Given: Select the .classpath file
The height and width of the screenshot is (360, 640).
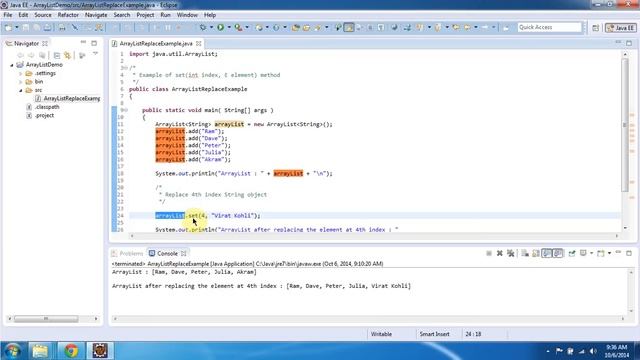Looking at the screenshot, I should [43, 107].
